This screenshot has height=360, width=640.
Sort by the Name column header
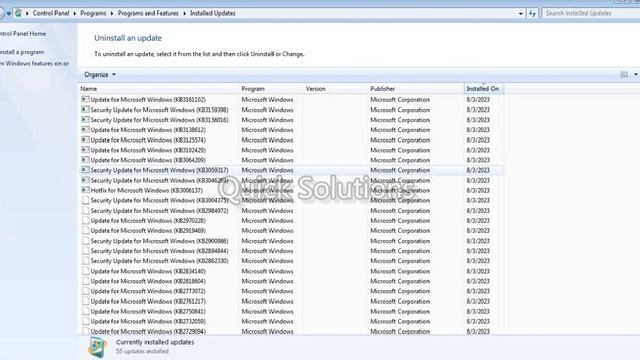[158, 89]
